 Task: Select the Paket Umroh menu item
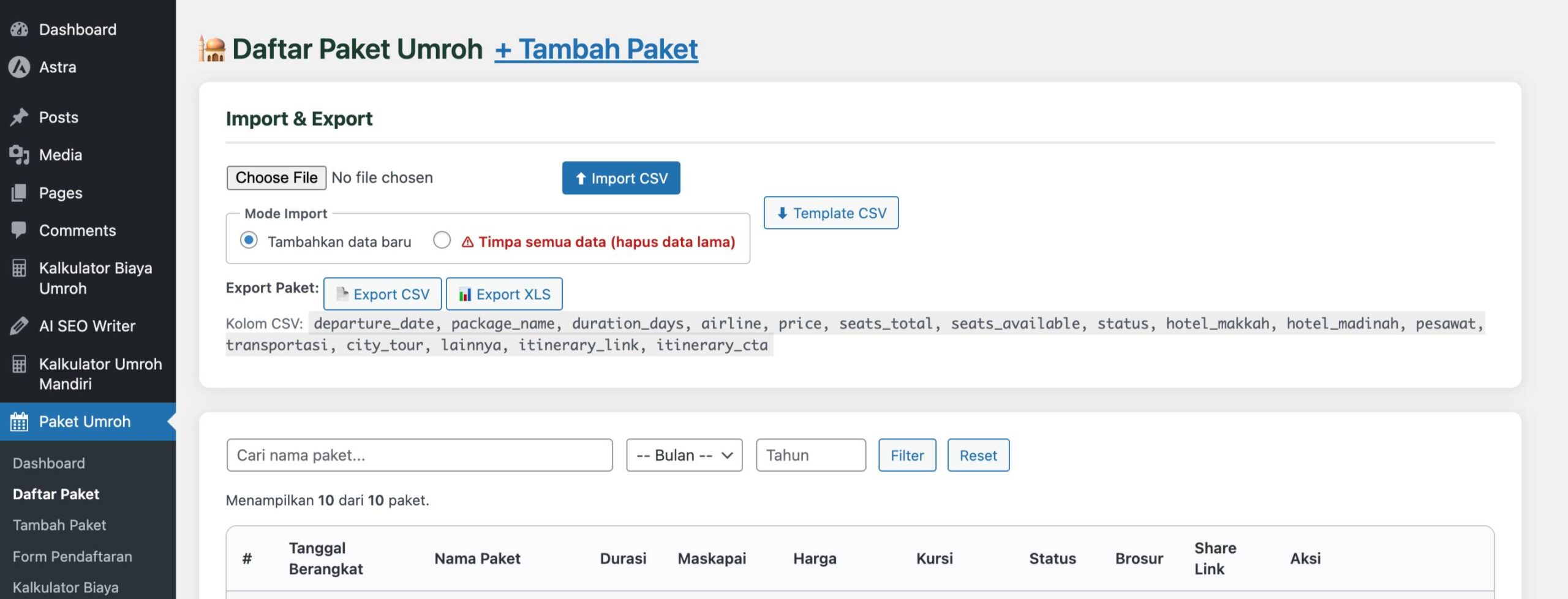88,421
